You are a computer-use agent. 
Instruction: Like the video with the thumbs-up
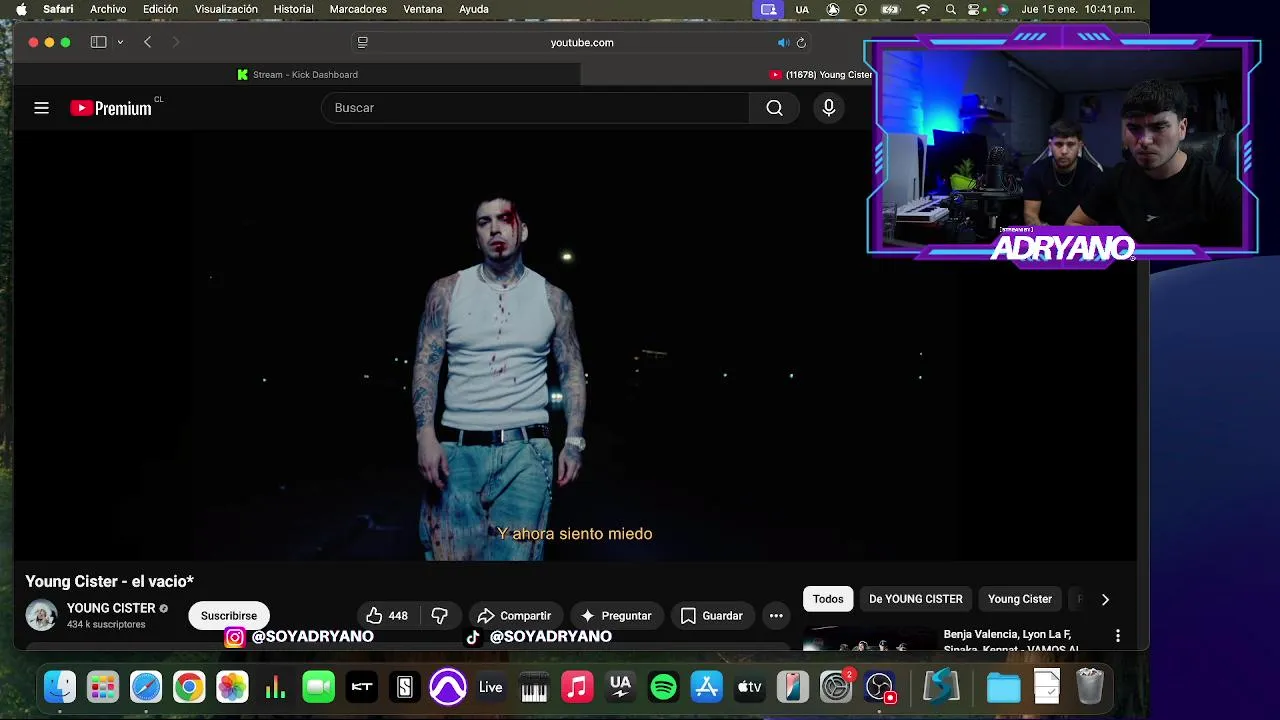pyautogui.click(x=386, y=616)
